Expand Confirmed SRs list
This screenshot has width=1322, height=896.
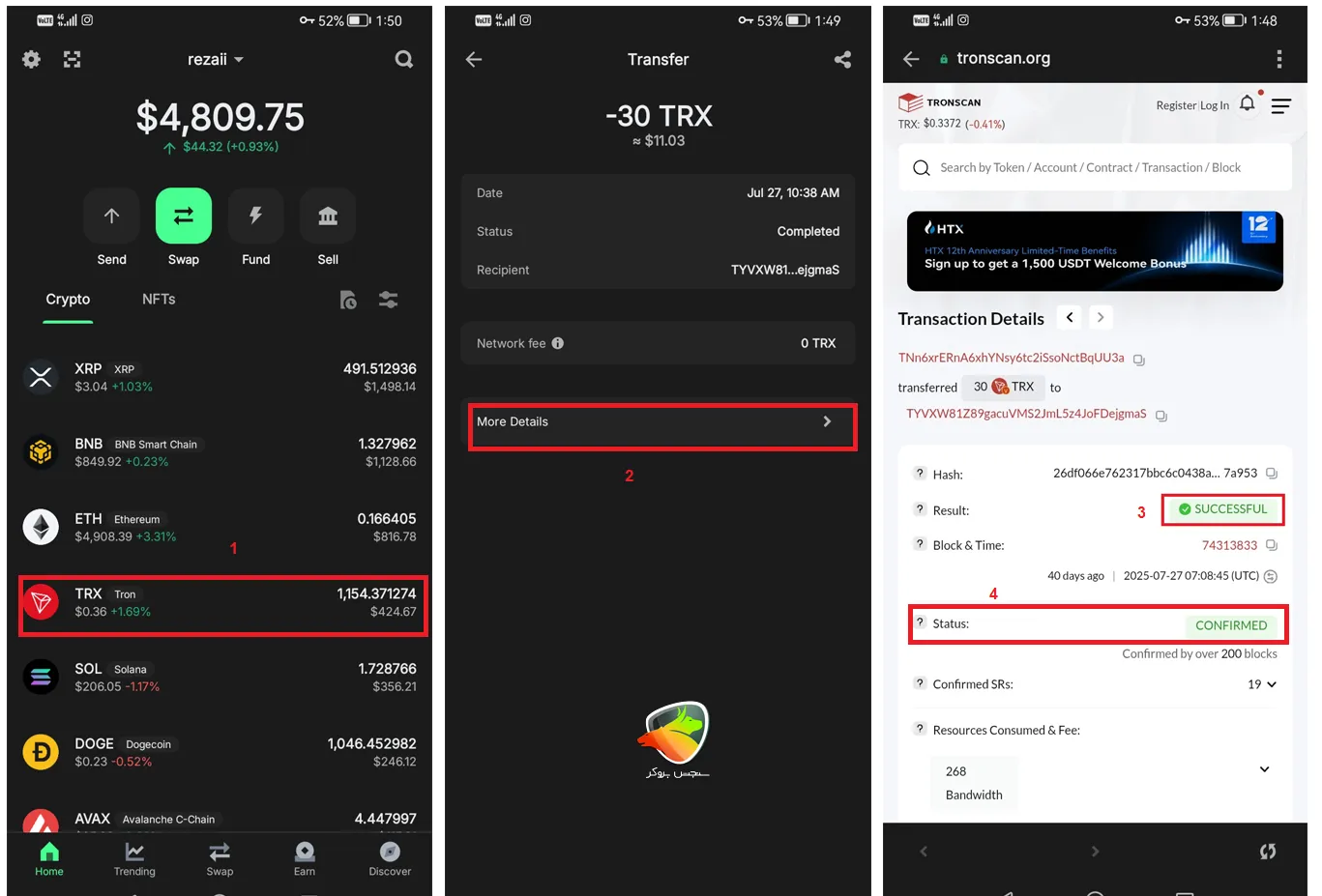(x=1270, y=684)
